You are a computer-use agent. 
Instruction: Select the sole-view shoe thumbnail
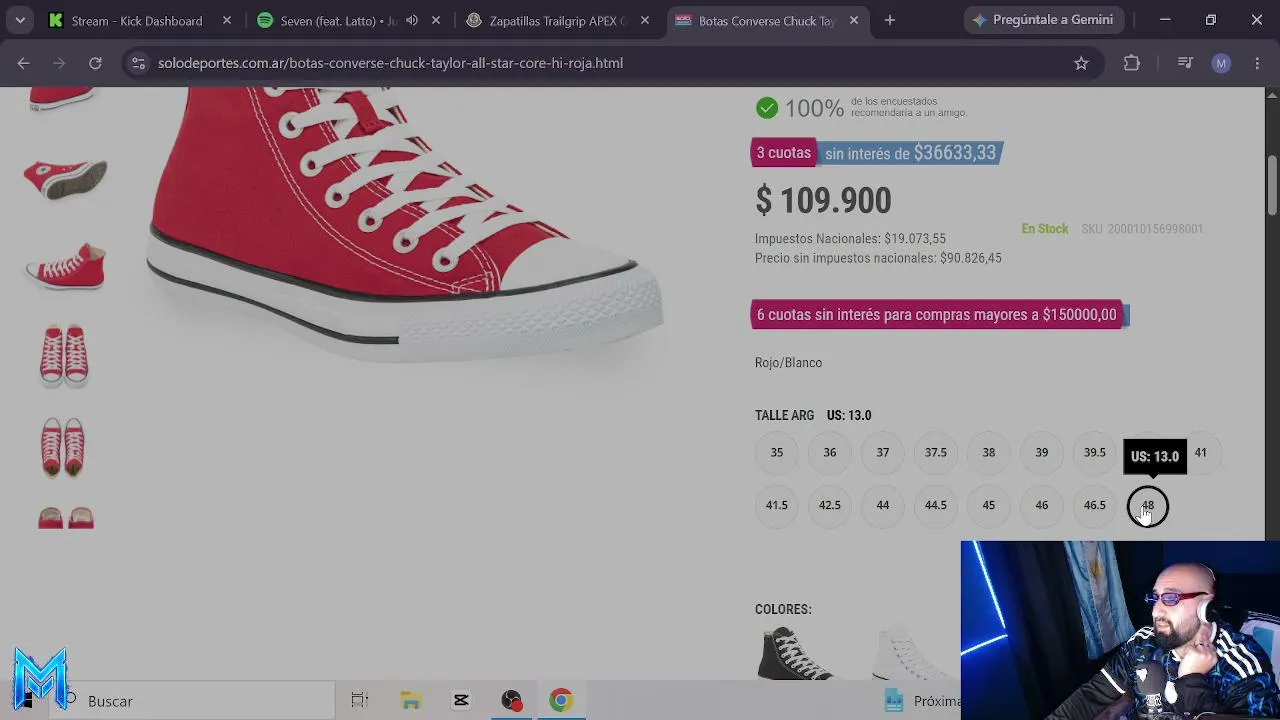(x=65, y=178)
